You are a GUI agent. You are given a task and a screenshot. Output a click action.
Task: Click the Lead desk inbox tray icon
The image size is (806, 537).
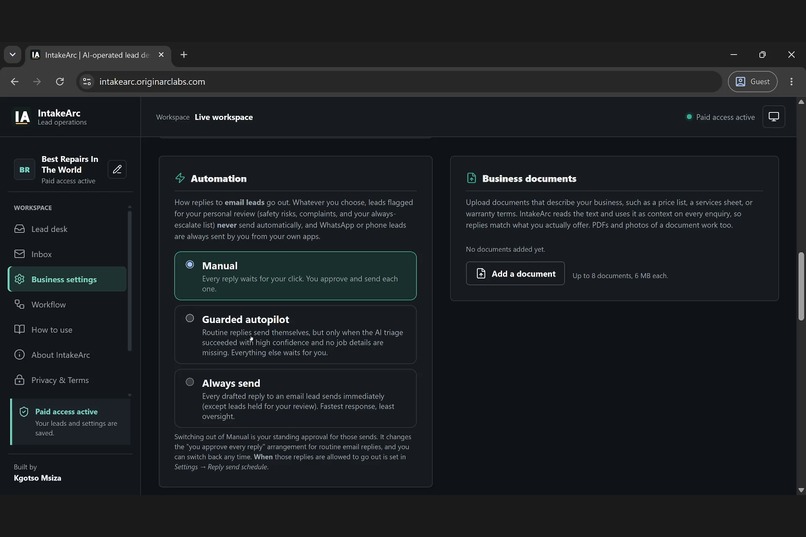coord(20,229)
